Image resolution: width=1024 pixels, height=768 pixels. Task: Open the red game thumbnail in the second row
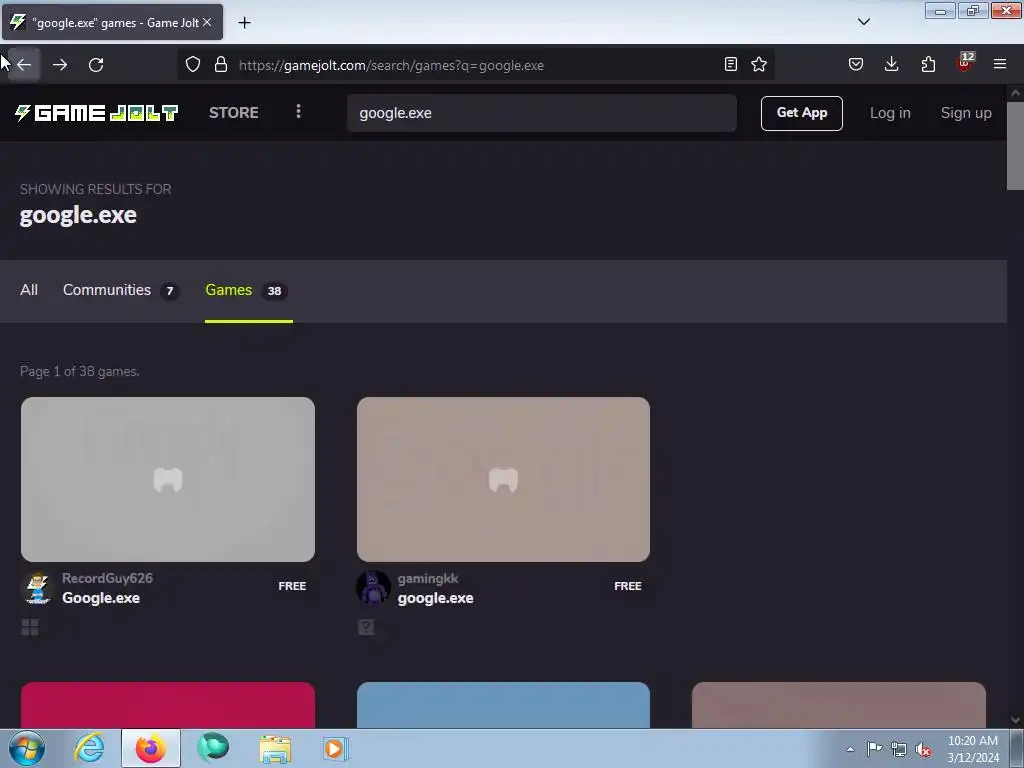pos(168,705)
